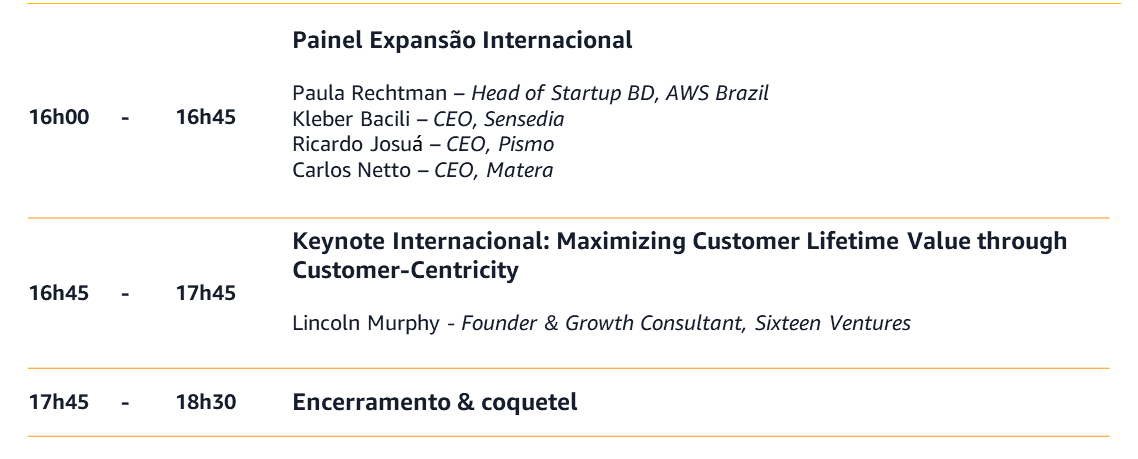
Task: Select Lincoln Murphy speaker line
Action: pos(602,322)
